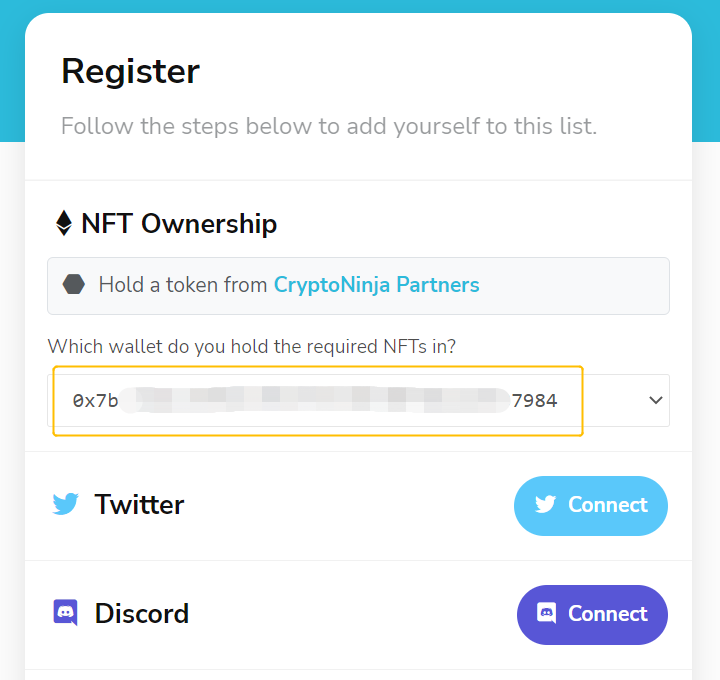Viewport: 720px width, 680px height.
Task: Expand the wallet selector chevron arrow
Action: pyautogui.click(x=656, y=400)
